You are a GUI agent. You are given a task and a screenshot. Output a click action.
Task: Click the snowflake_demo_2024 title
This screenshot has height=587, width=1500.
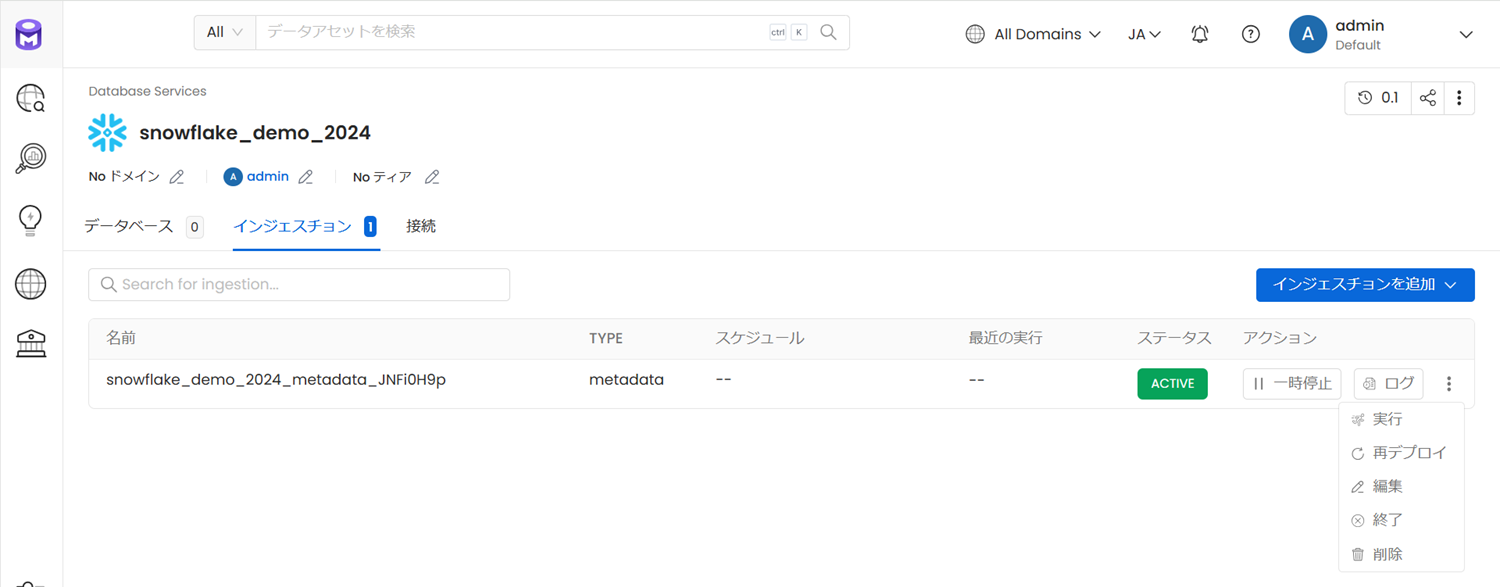click(255, 133)
